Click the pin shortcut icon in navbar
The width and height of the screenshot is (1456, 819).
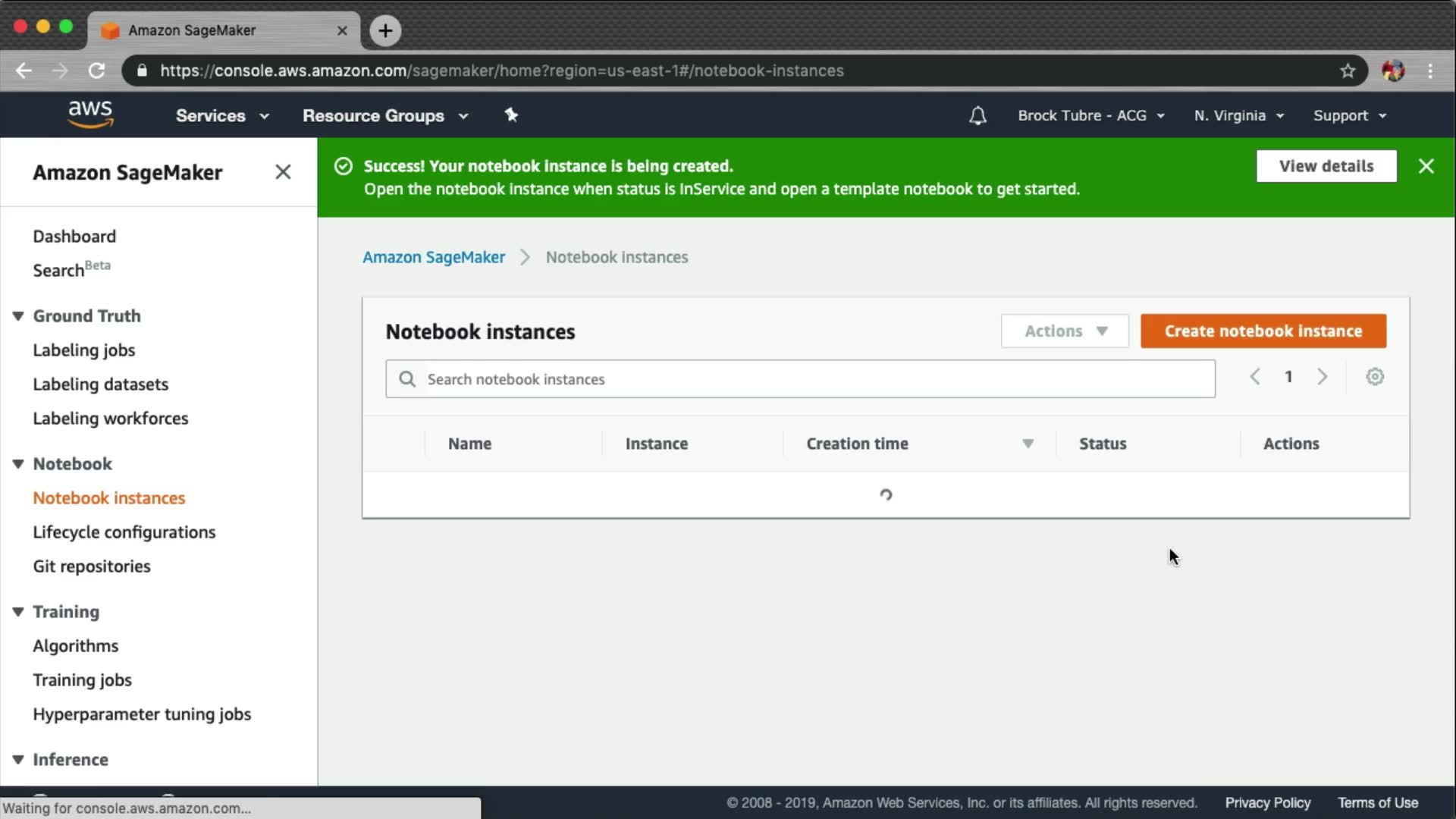coord(511,115)
